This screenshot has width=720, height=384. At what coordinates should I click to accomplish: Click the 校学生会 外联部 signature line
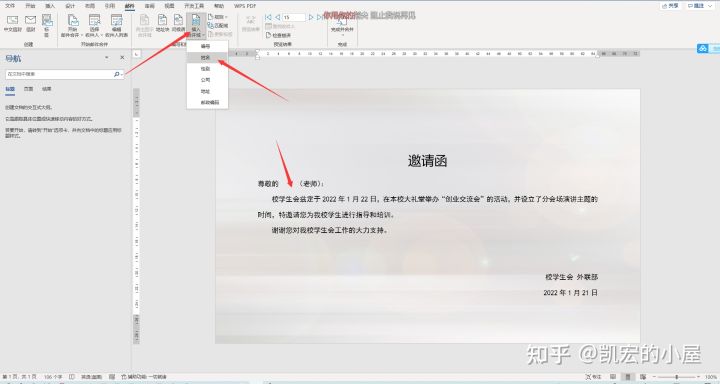coord(572,277)
